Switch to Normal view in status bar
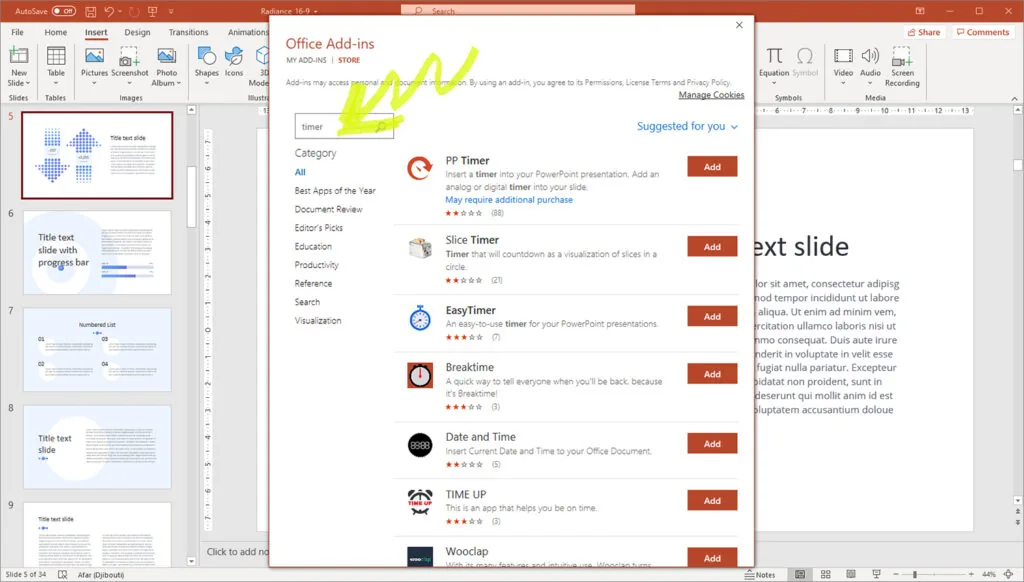This screenshot has width=1024, height=582. (x=800, y=574)
